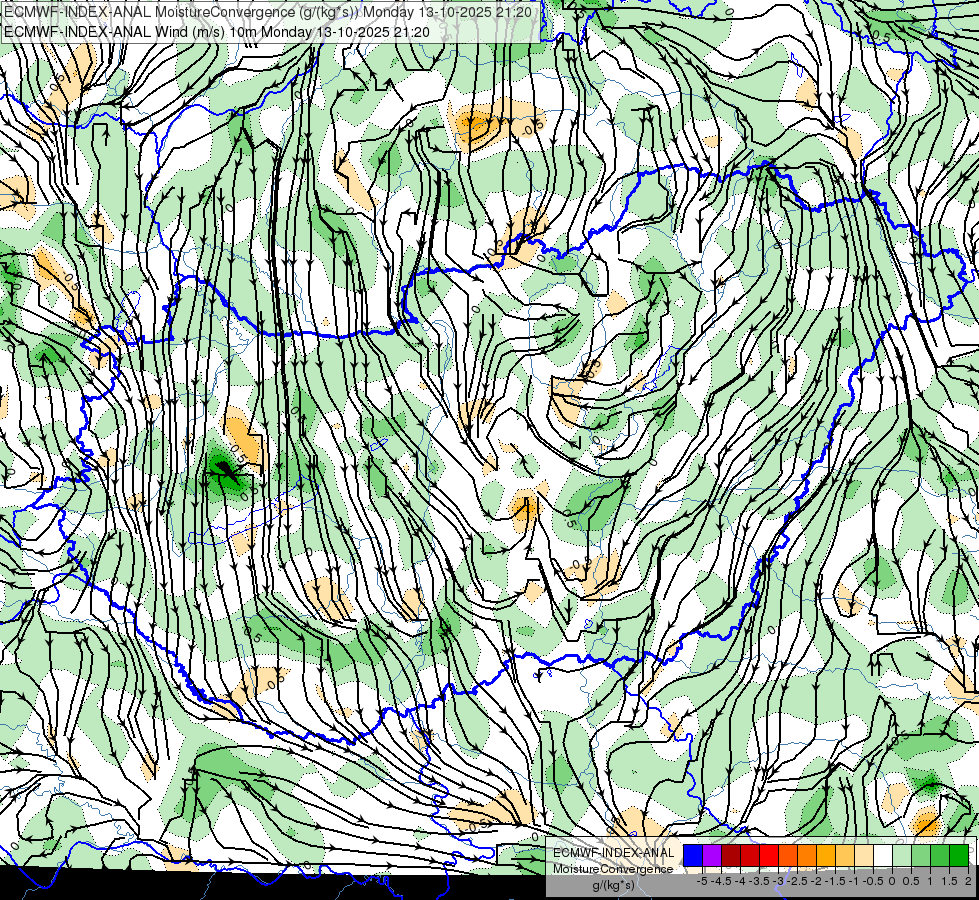
Task: Click the -2 legend tick label
Action: tap(817, 881)
